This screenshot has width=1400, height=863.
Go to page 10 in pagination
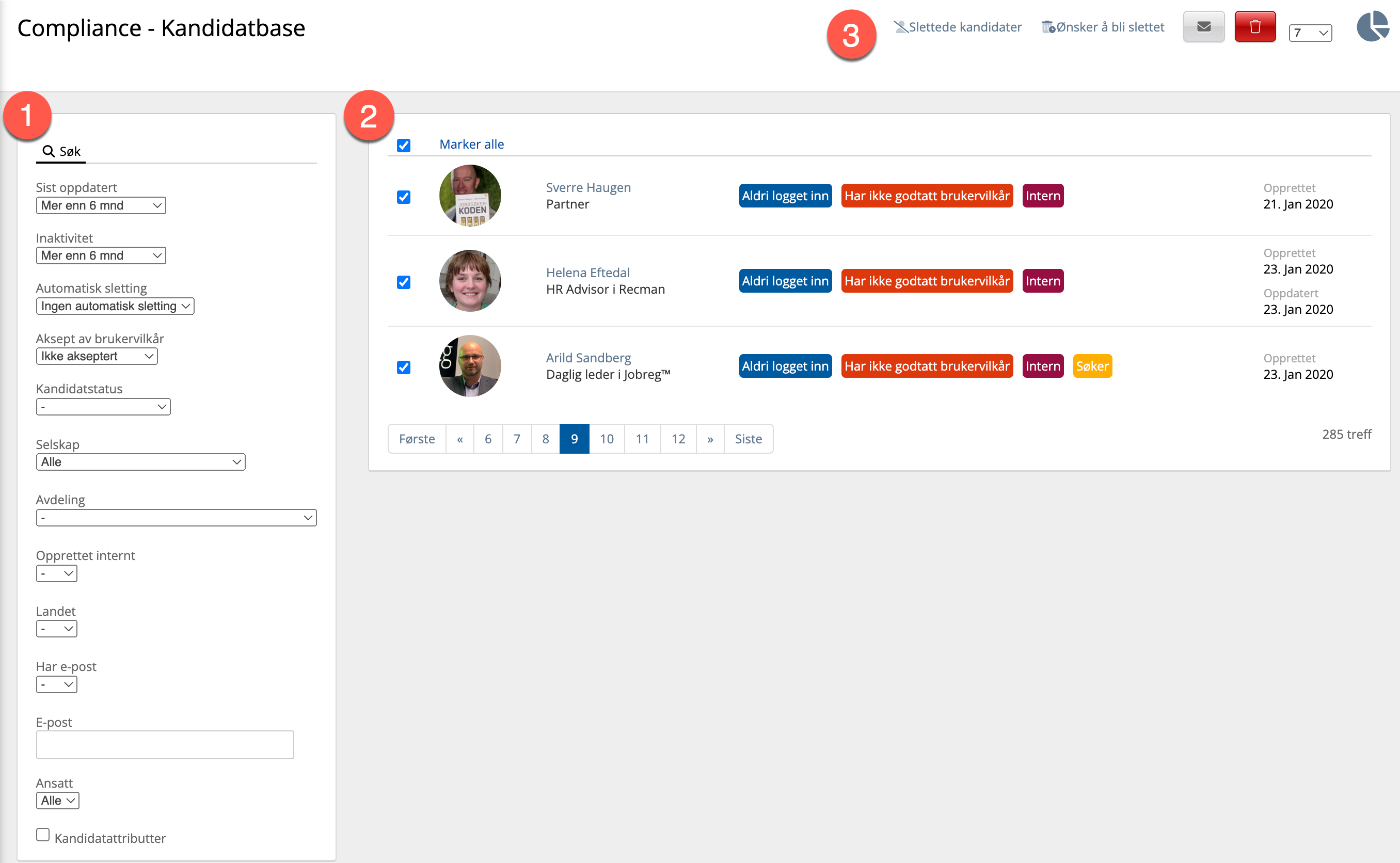point(606,439)
